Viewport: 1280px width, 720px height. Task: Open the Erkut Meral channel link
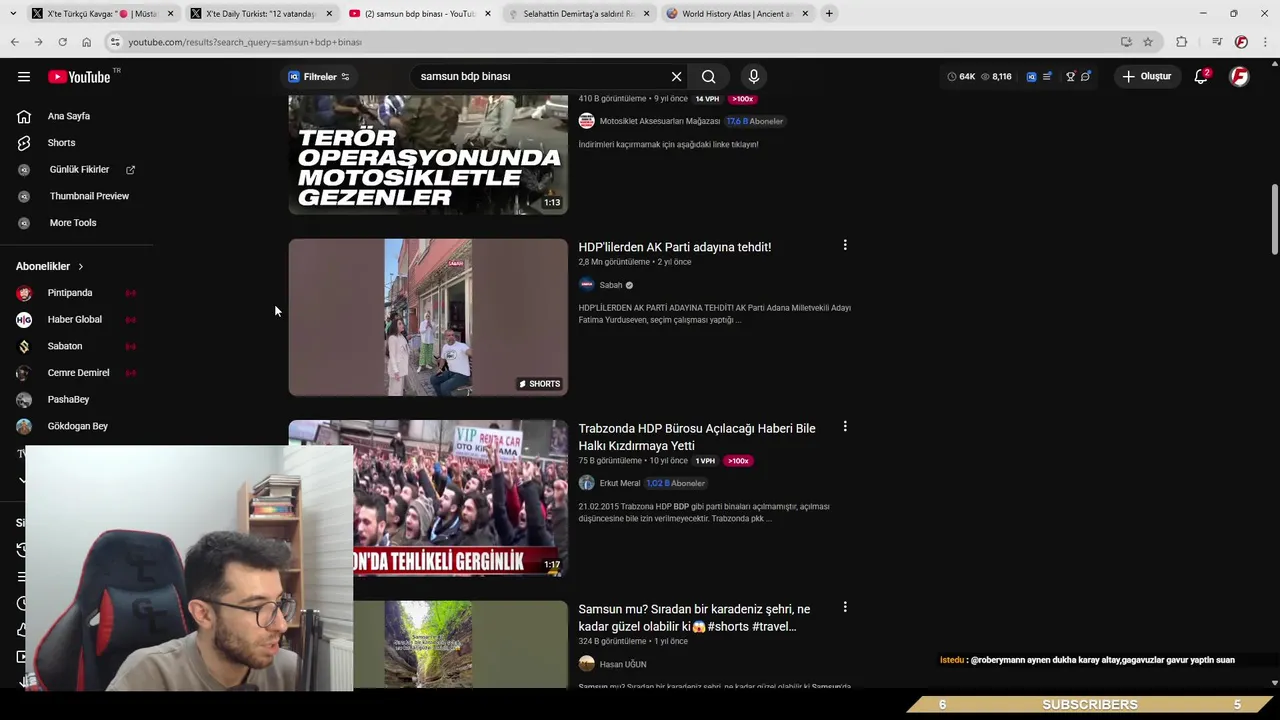[x=619, y=483]
